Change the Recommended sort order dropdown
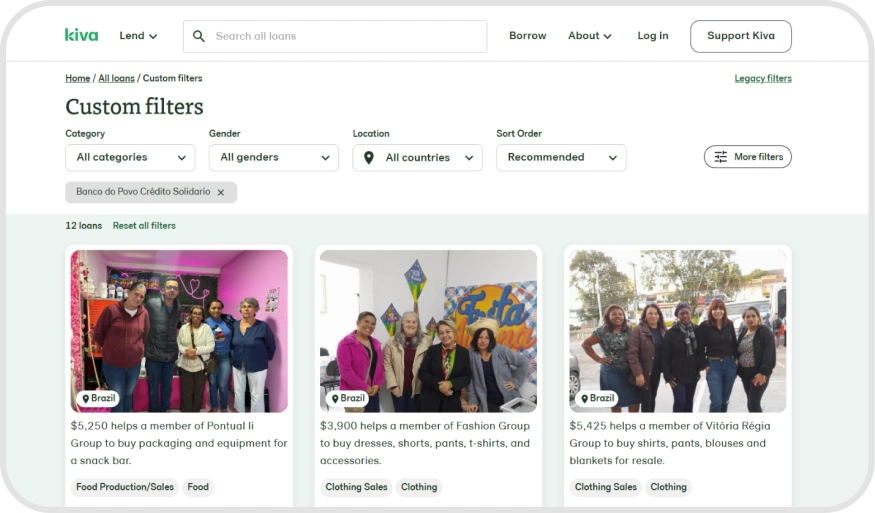This screenshot has width=875, height=513. [x=561, y=157]
